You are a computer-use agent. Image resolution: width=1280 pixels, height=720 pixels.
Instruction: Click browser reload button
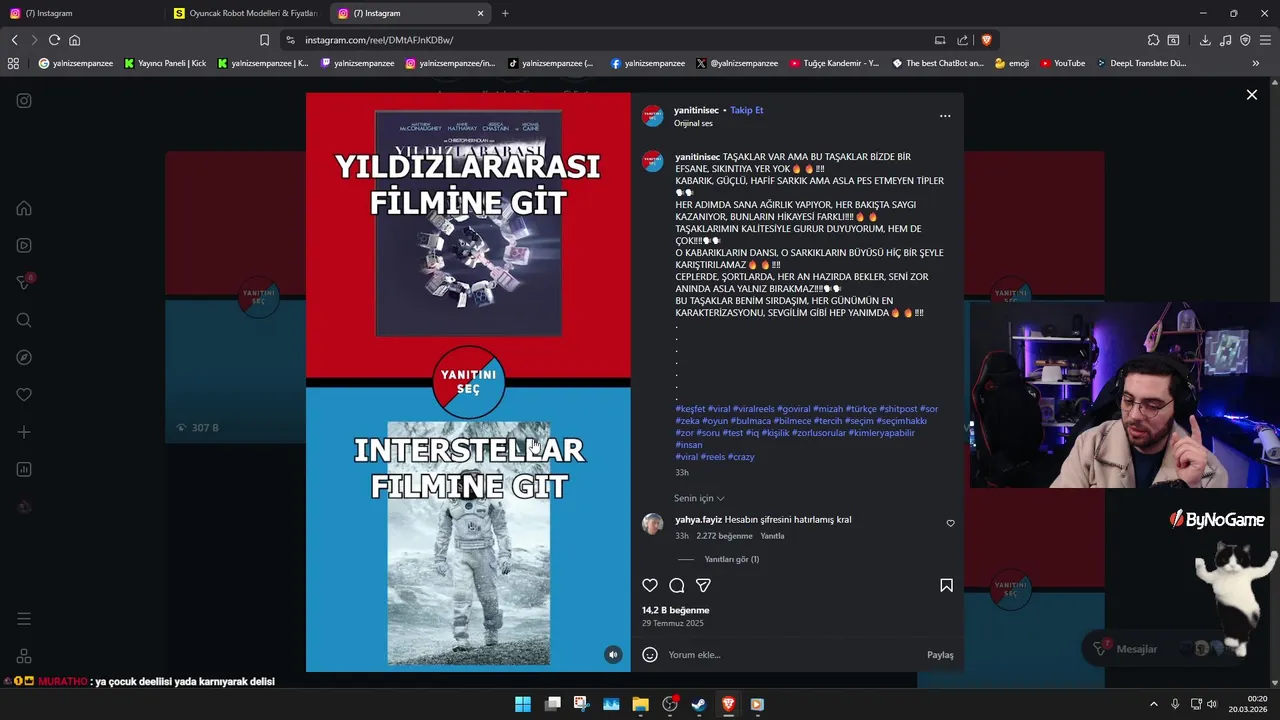point(54,40)
